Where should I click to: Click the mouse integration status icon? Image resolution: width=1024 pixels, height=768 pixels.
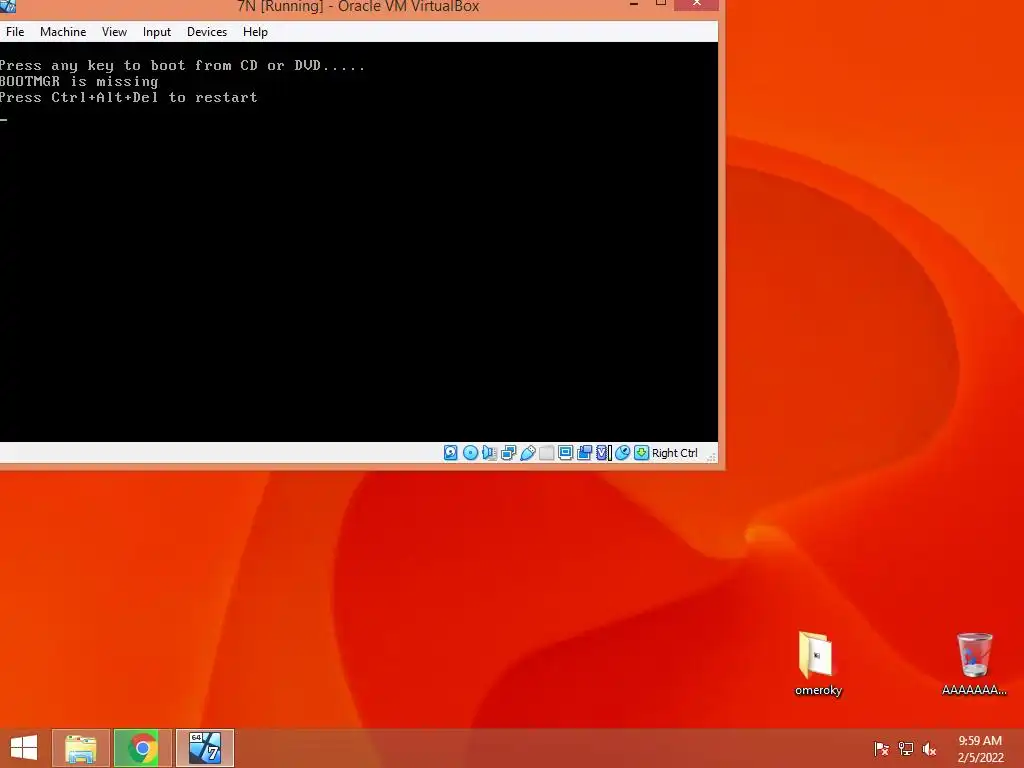pyautogui.click(x=622, y=453)
